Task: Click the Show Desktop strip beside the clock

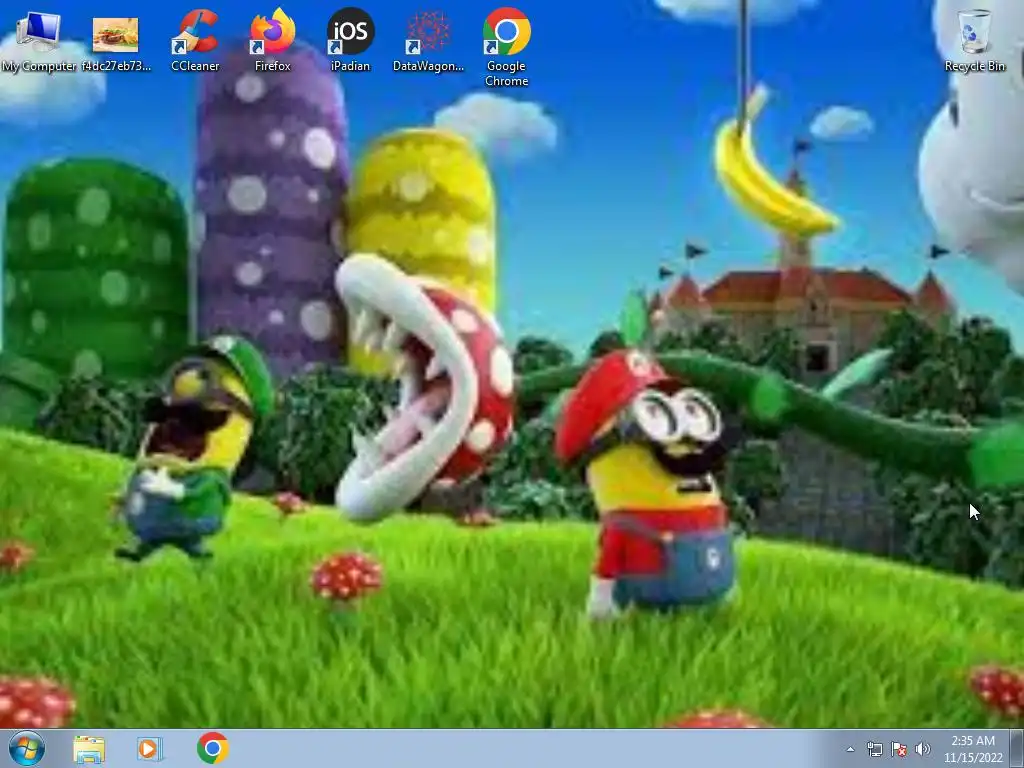Action: point(1019,749)
